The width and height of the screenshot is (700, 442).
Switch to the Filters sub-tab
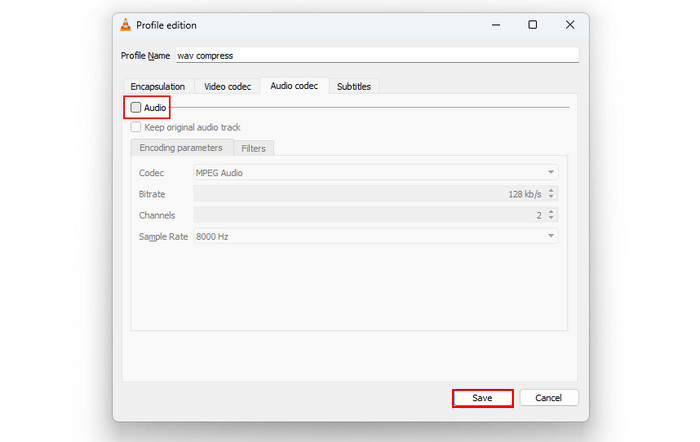[253, 148]
